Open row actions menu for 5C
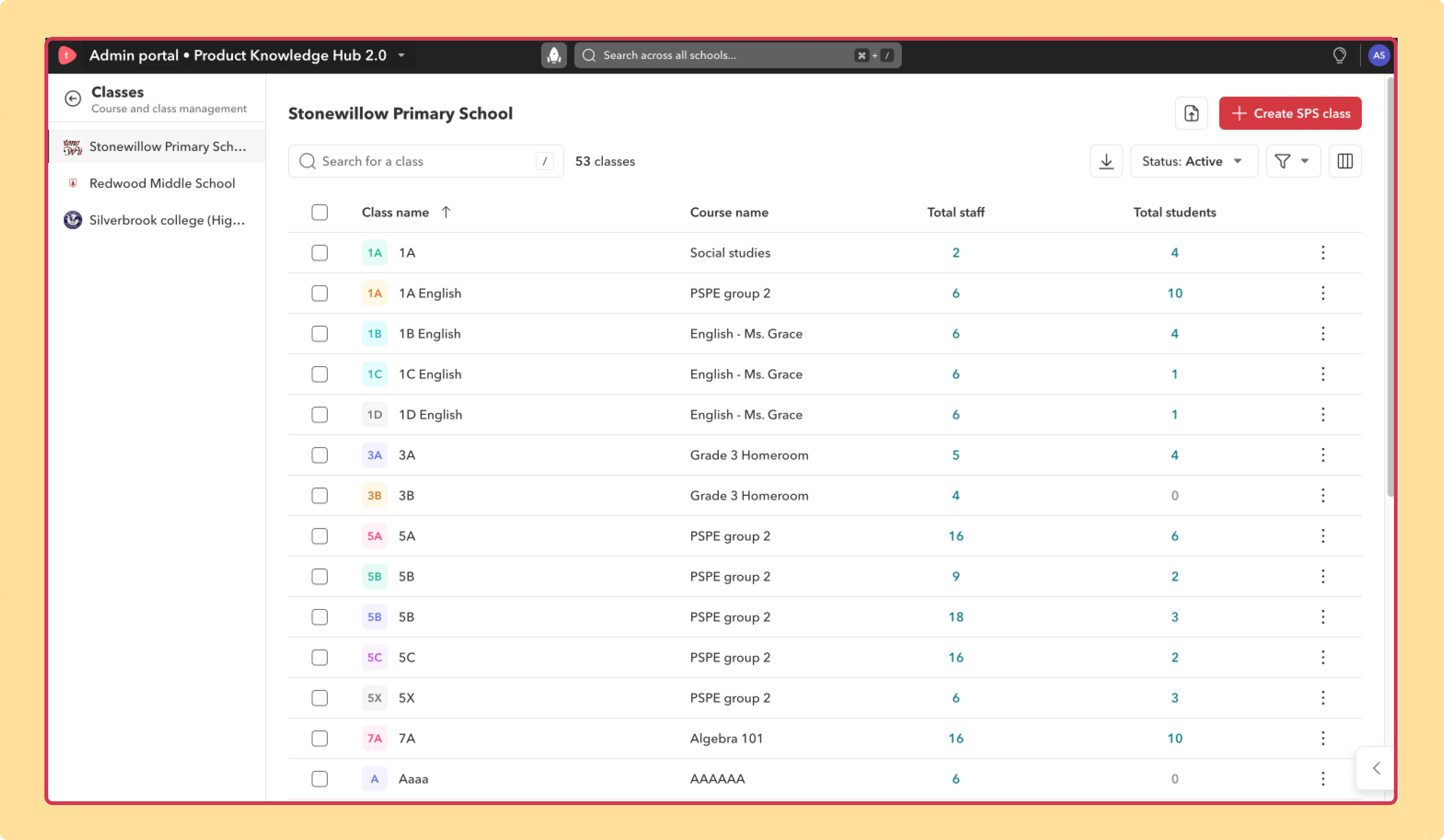The image size is (1444, 840). [1323, 657]
